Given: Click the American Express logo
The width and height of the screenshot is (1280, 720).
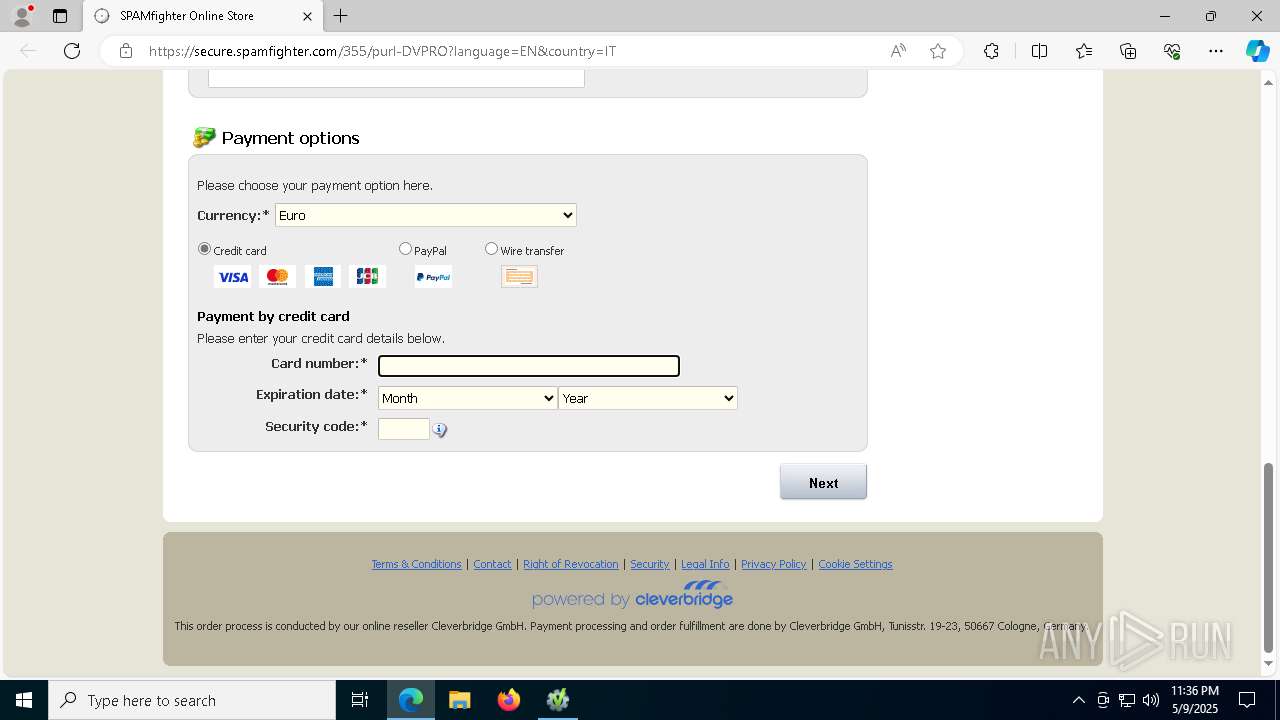Looking at the screenshot, I should coord(323,277).
